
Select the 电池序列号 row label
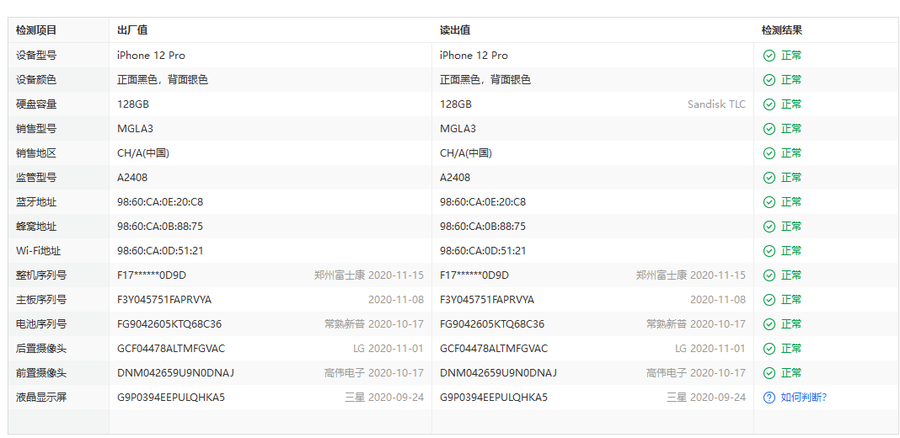coord(41,324)
